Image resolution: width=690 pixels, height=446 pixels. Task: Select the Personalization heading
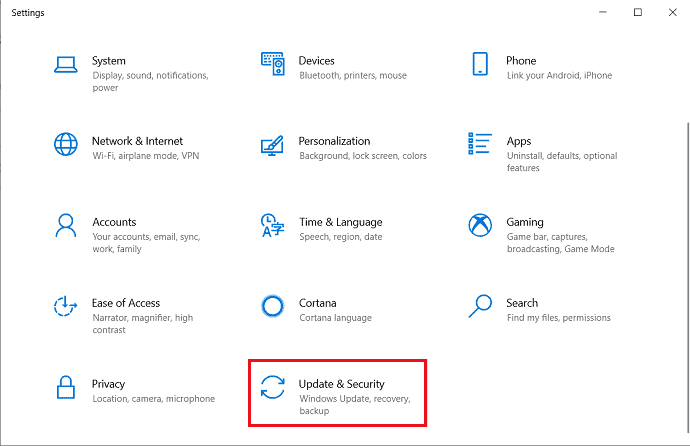(x=334, y=141)
